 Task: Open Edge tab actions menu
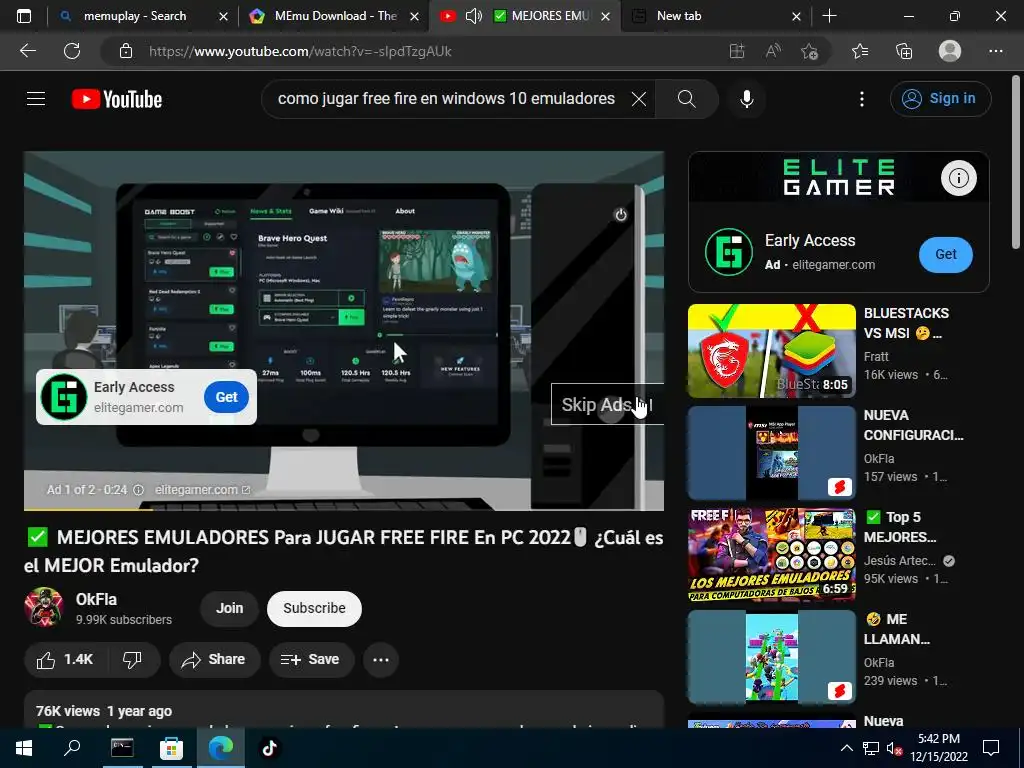24,16
